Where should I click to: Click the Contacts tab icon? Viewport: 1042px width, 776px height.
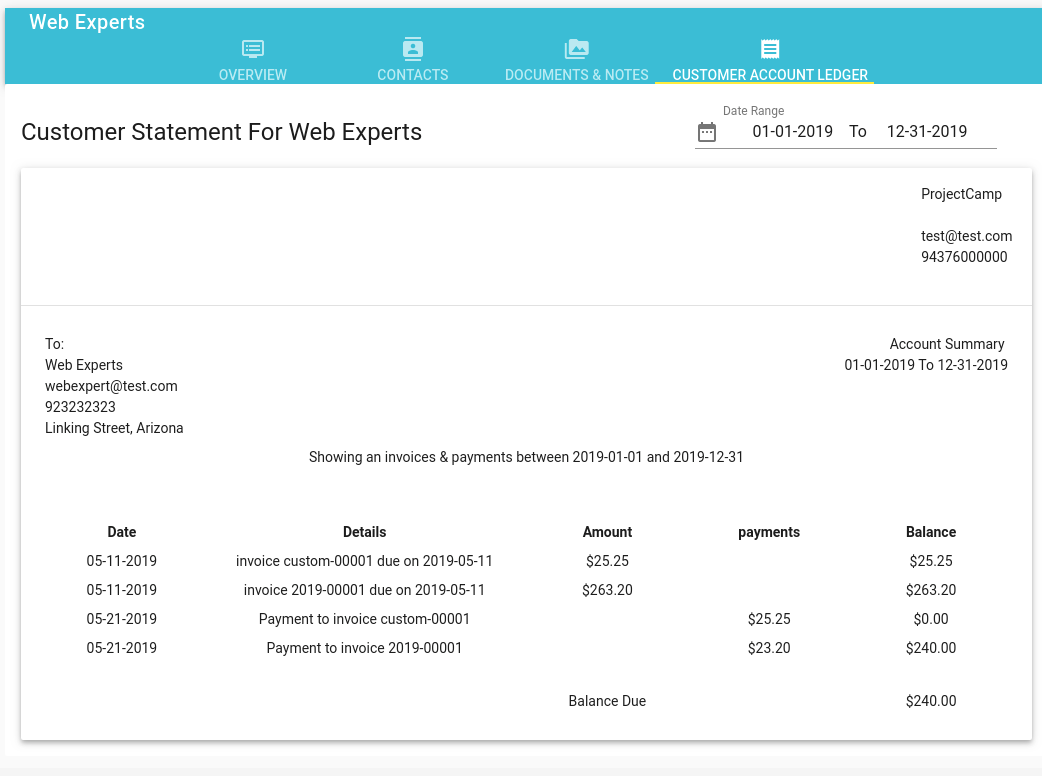[413, 49]
